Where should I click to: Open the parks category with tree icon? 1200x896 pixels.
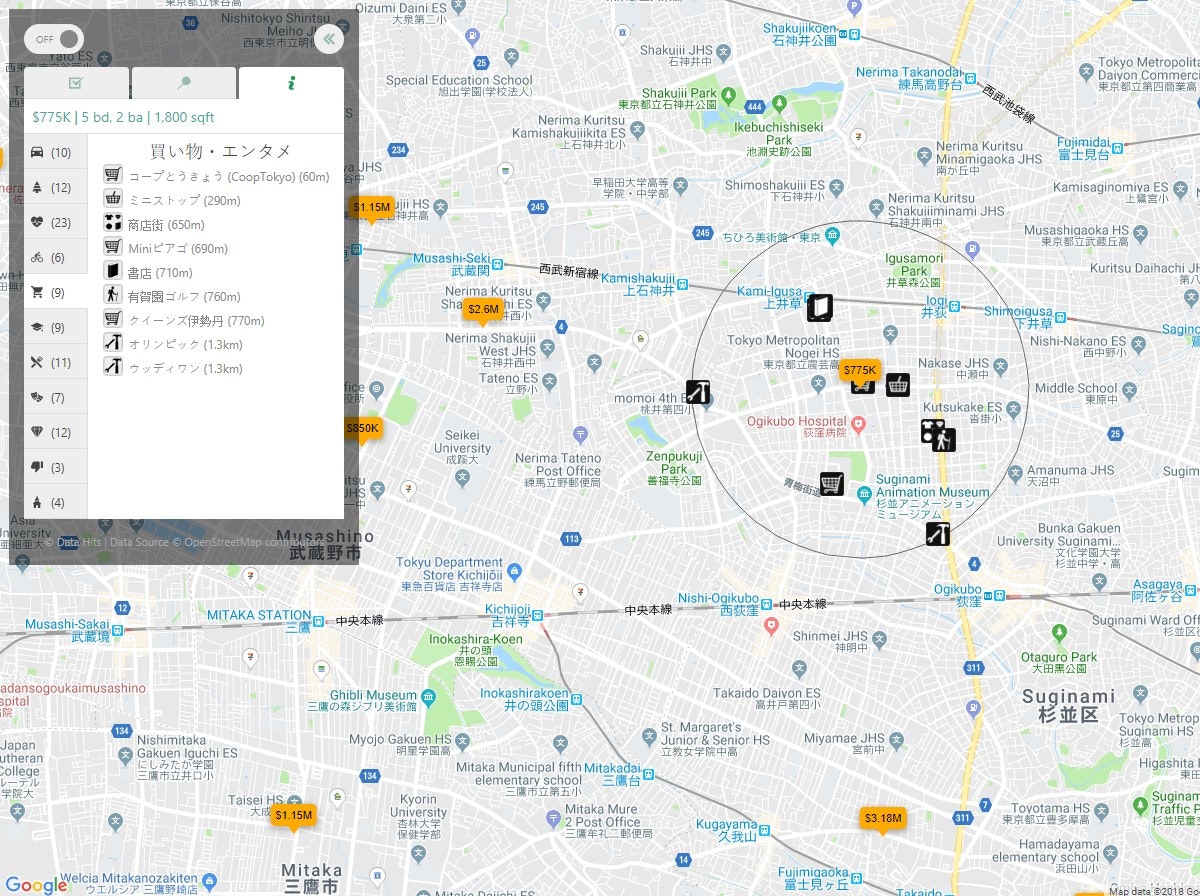coord(37,187)
